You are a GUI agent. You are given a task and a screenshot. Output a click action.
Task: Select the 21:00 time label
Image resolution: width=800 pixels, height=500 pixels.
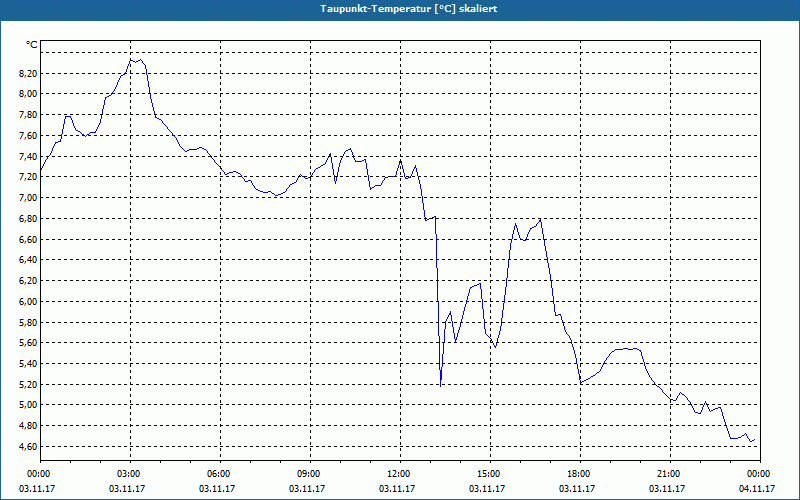pos(670,474)
